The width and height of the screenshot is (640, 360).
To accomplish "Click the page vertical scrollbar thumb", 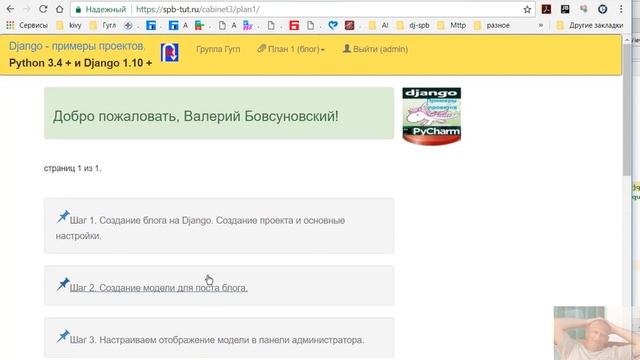I will 627,109.
